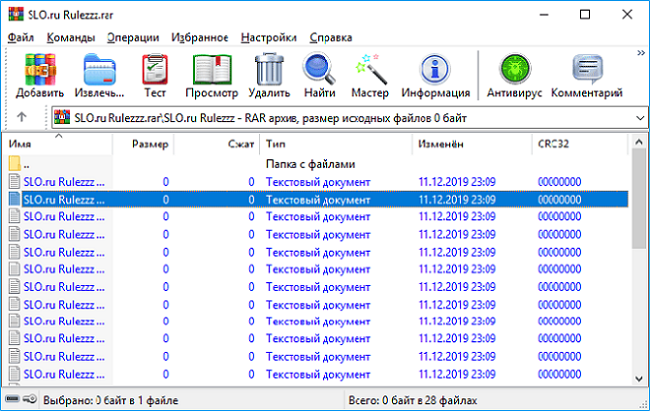The image size is (650, 411).
Task: Sort by Сжат column header
Action: 216,144
